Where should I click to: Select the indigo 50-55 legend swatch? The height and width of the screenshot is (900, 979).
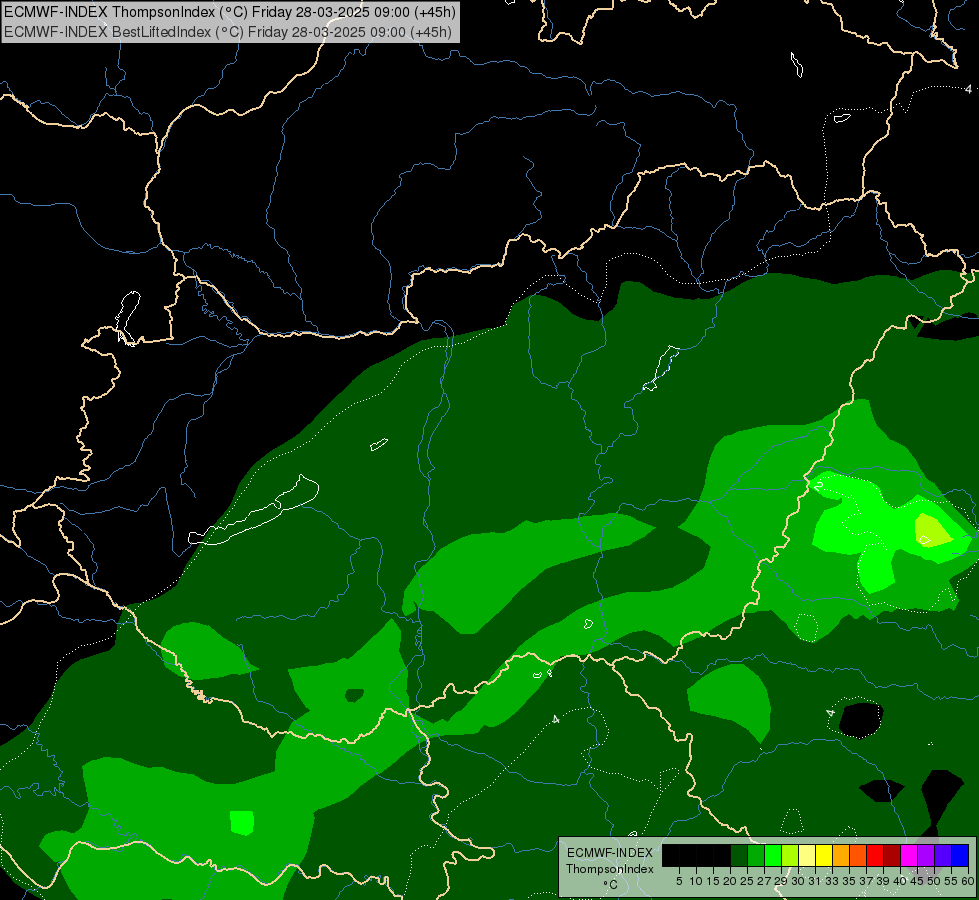coord(943,855)
